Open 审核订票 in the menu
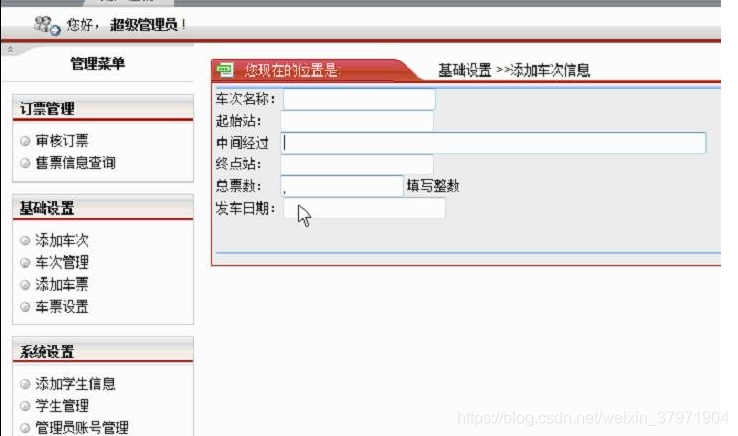Viewport: 738px width, 436px height. (62, 140)
